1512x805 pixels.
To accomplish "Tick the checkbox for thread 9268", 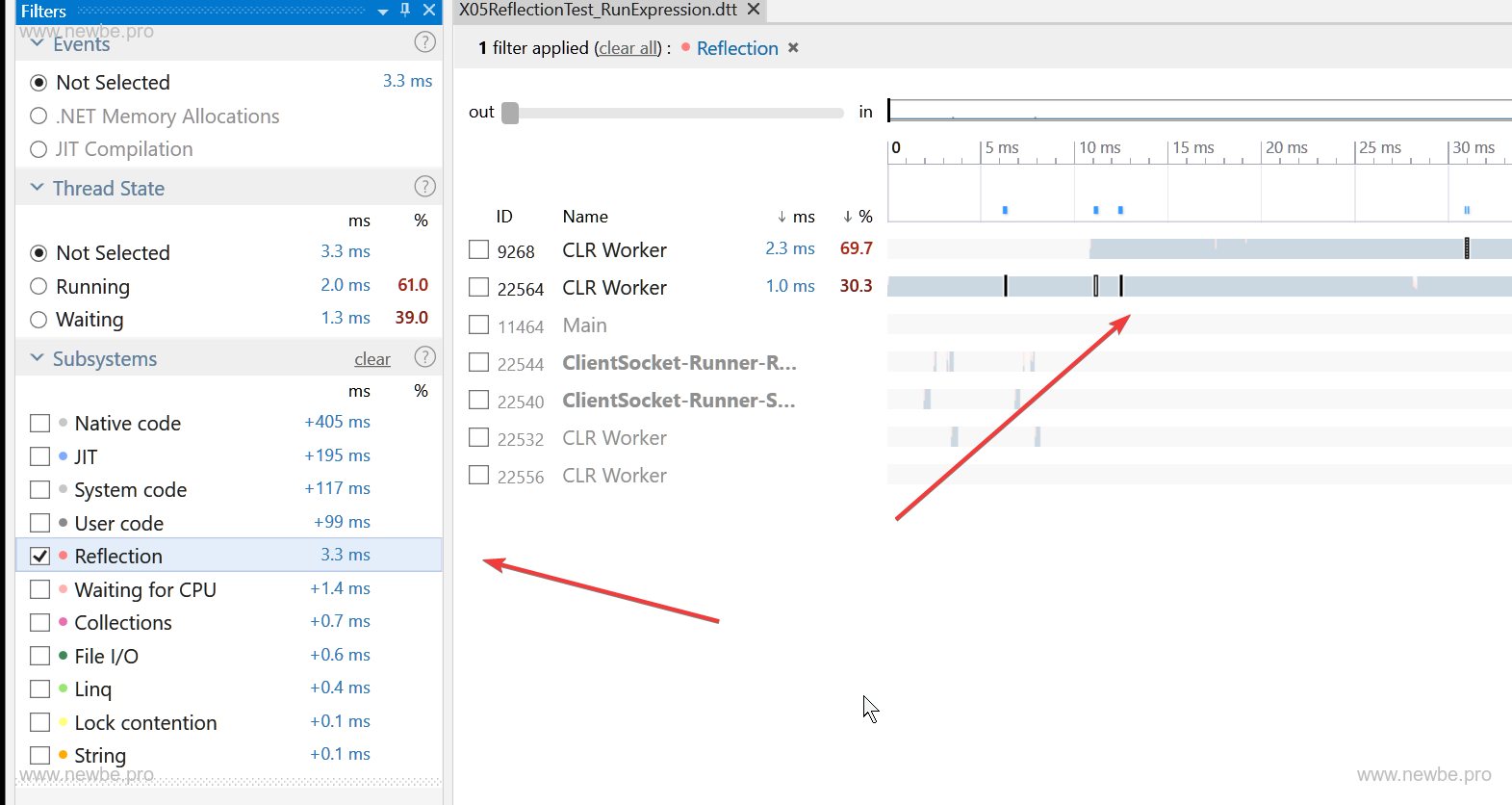I will coord(478,250).
